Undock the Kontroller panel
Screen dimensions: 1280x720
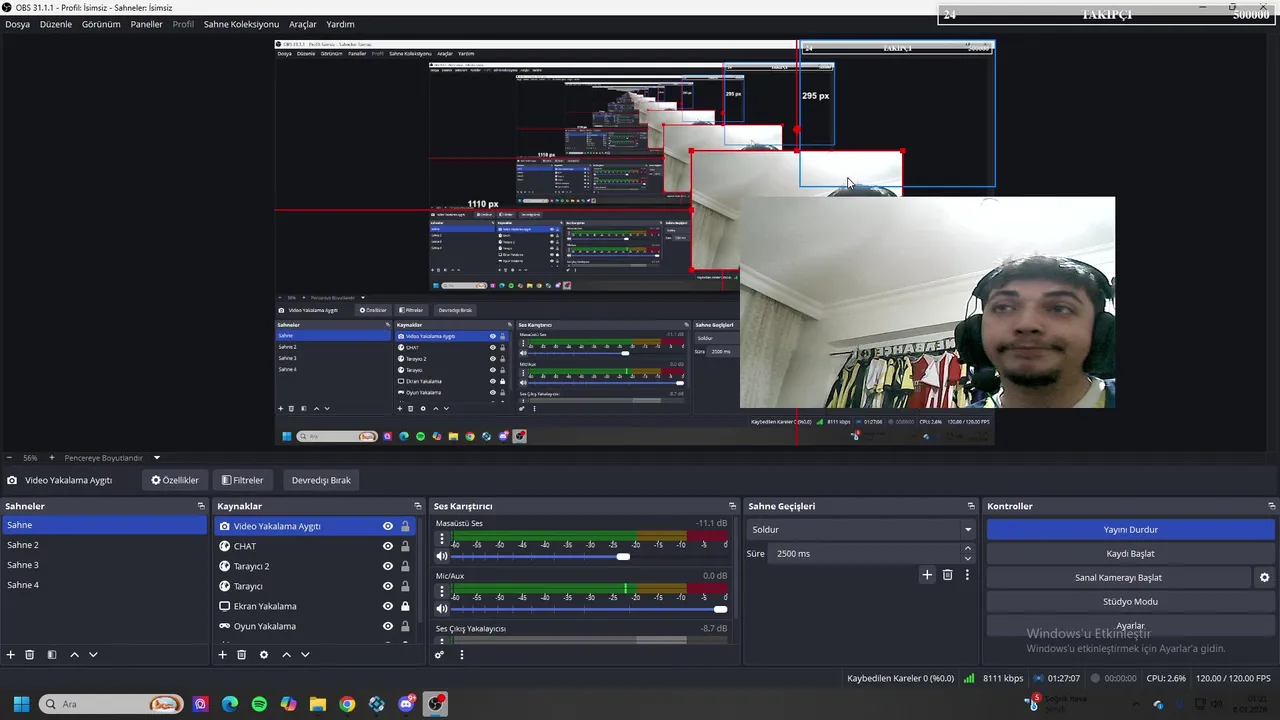tap(1271, 506)
